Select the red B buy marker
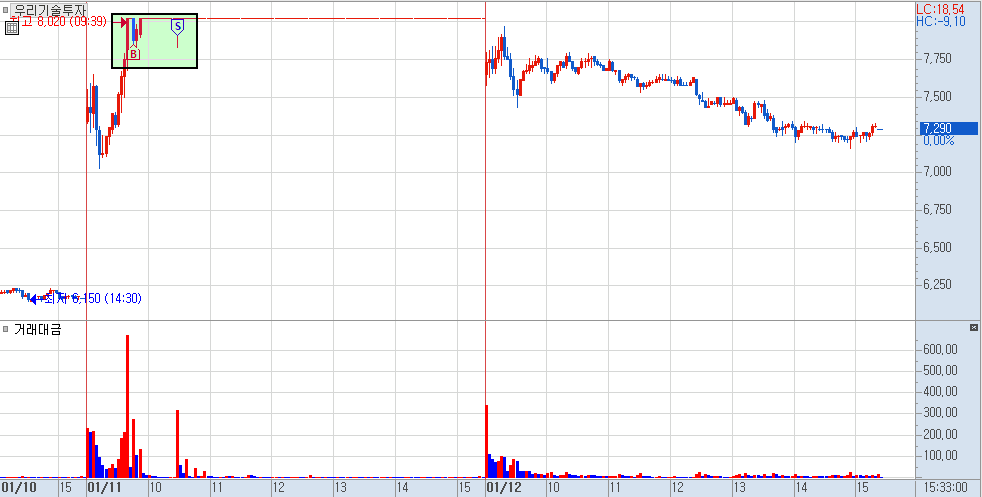 click(134, 54)
